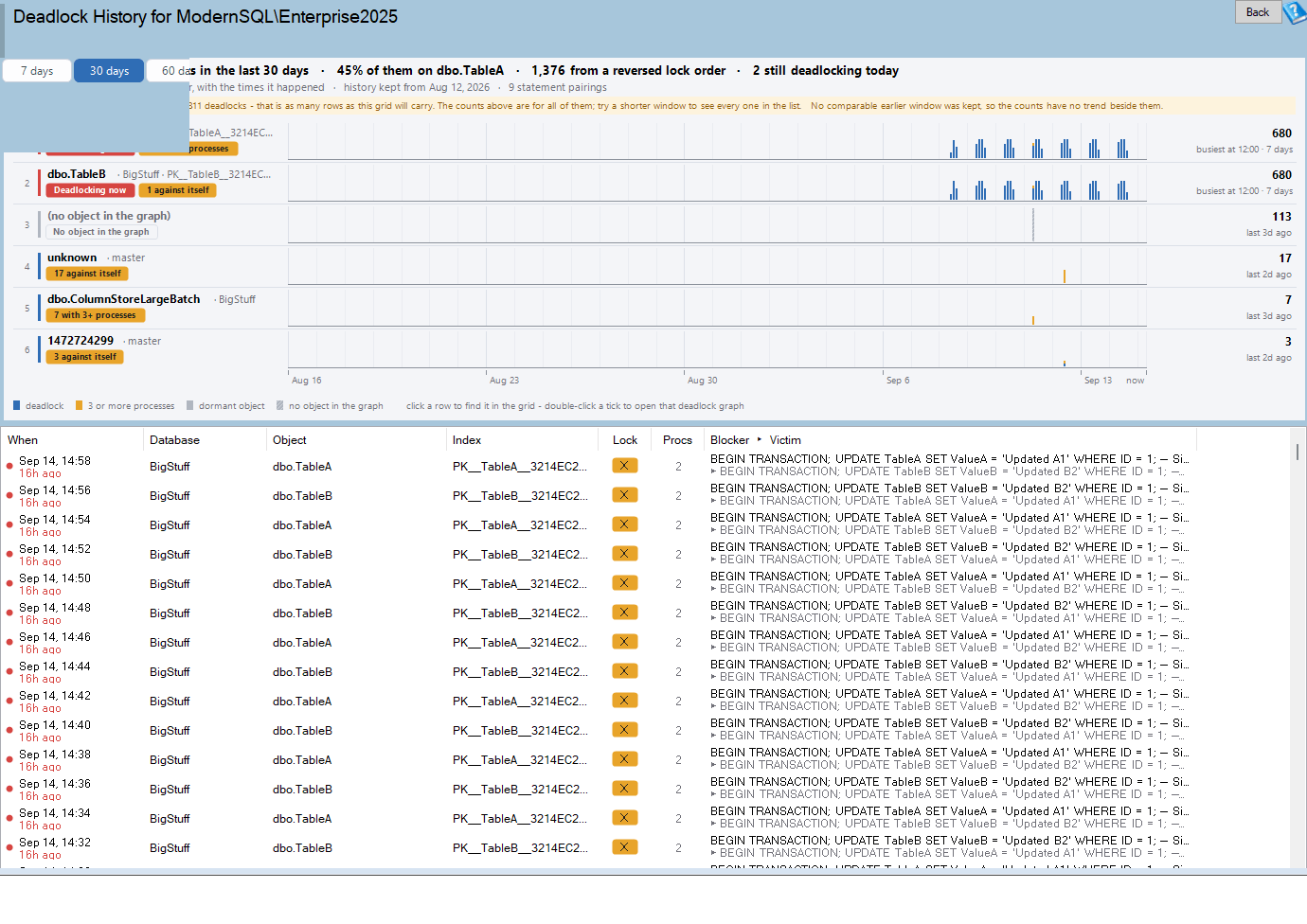This screenshot has height=924, width=1307.
Task: Click the orange 3 or more processes swatch
Action: click(80, 405)
